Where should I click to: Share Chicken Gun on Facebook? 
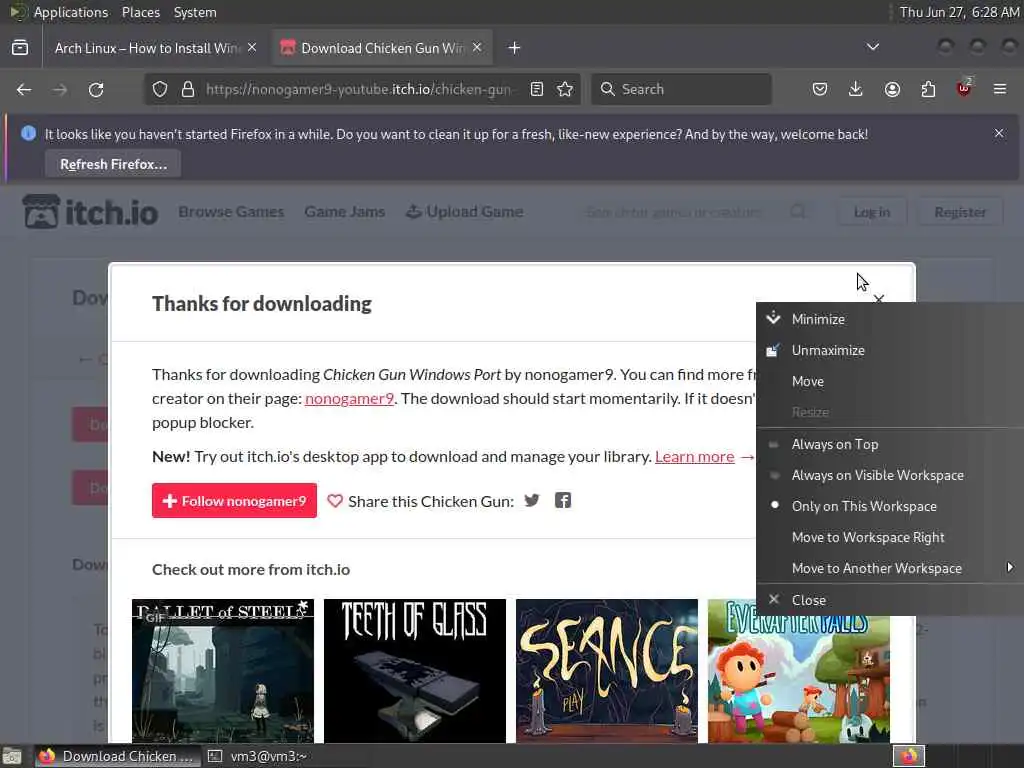point(563,500)
